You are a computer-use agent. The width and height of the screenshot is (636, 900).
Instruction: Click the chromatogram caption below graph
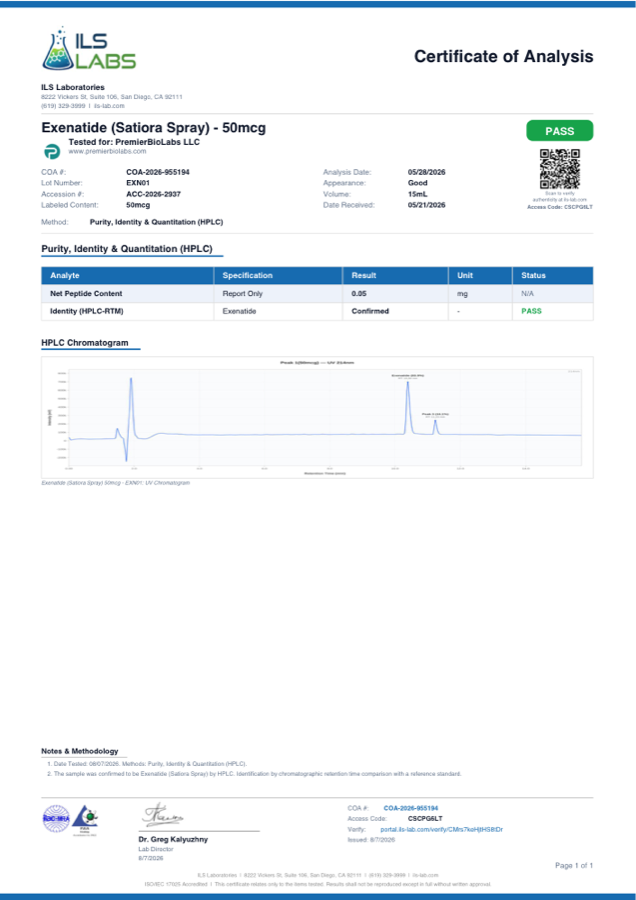[x=115, y=483]
